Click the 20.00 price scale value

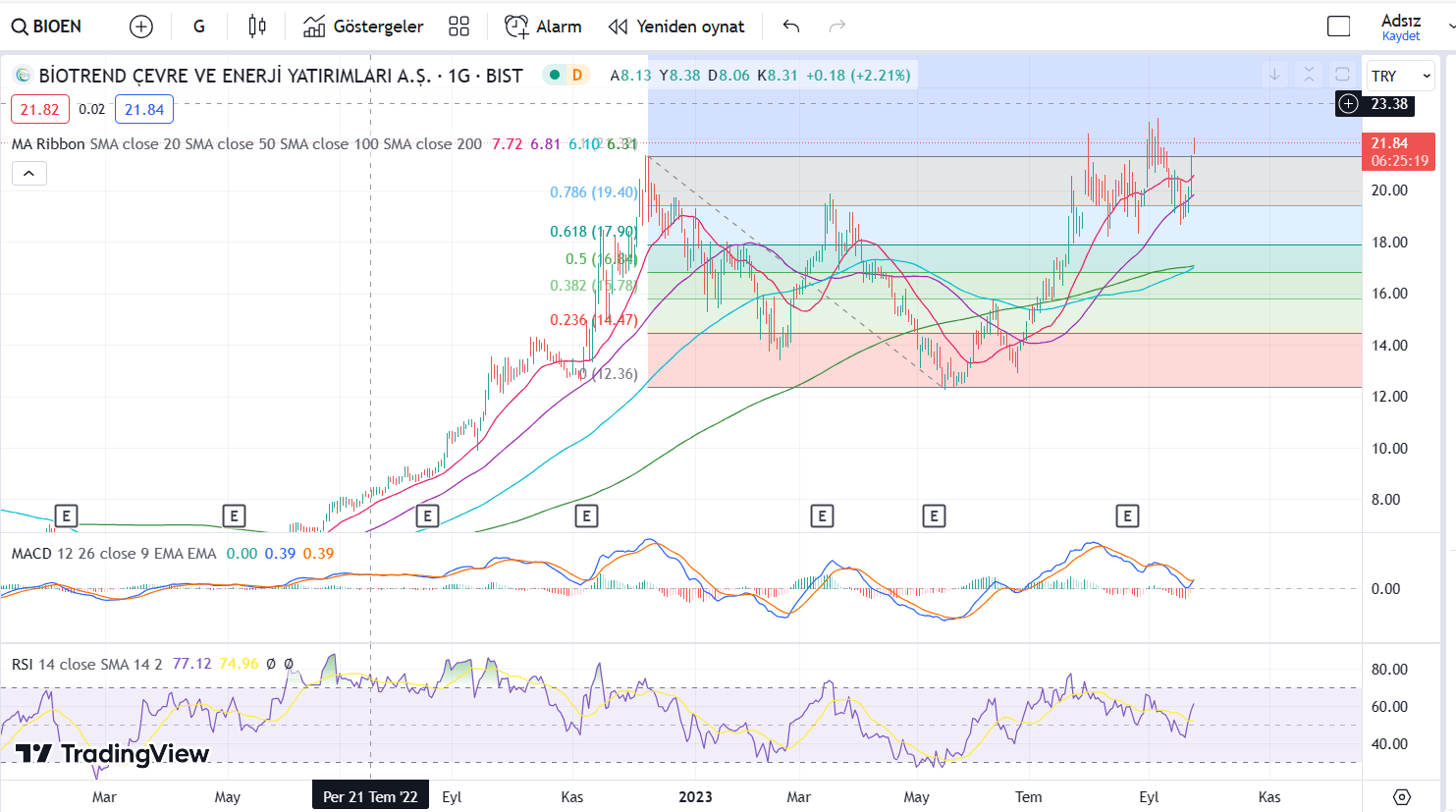[1389, 190]
